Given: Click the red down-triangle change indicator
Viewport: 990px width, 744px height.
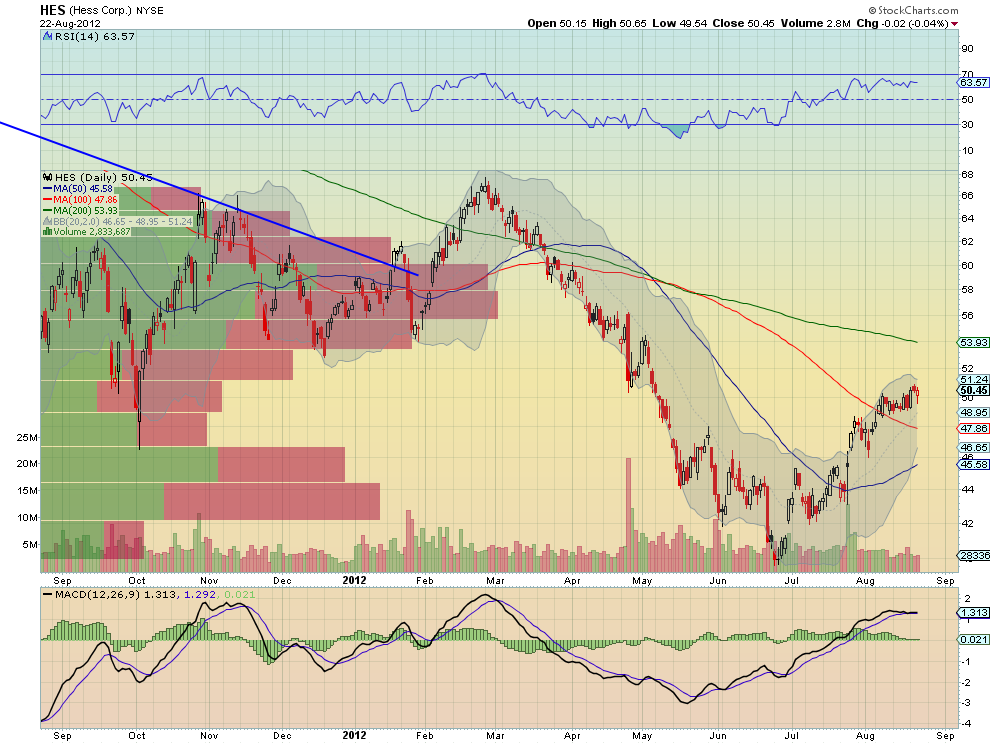Looking at the screenshot, I should pyautogui.click(x=955, y=24).
